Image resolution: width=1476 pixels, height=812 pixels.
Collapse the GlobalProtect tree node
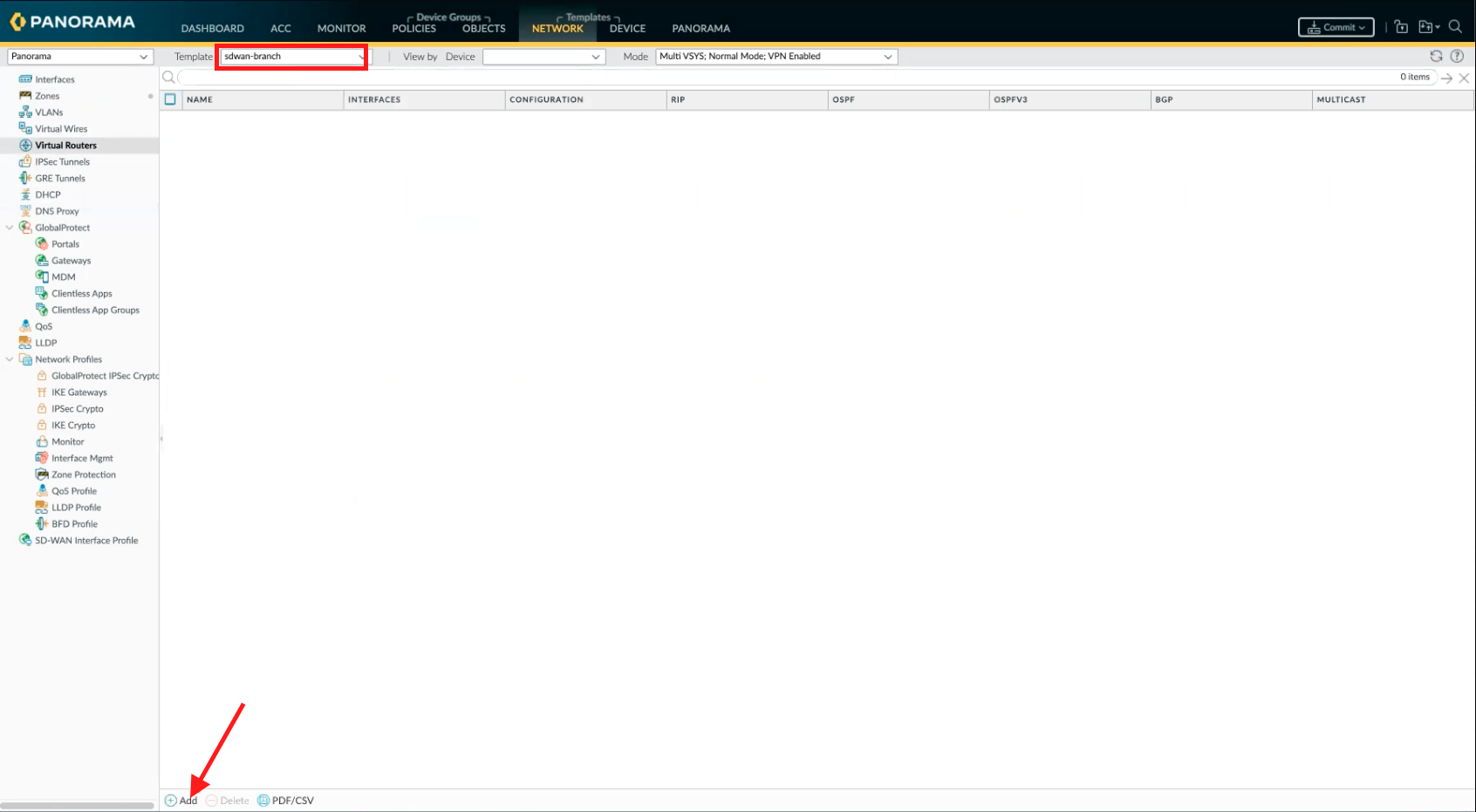tap(10, 228)
